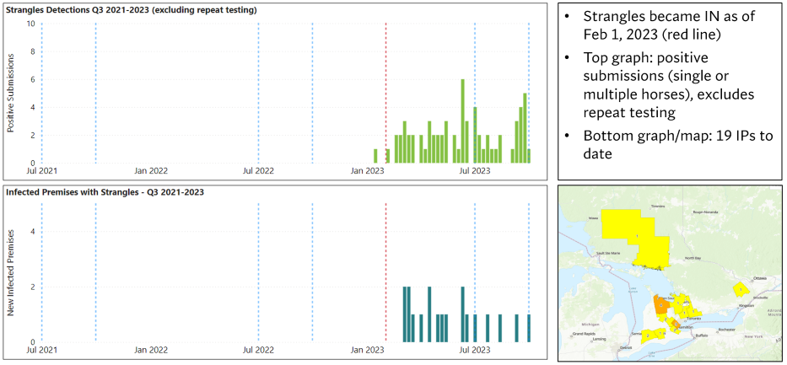Click the Detroit label on the map
This screenshot has width=787, height=365.
pos(625,347)
